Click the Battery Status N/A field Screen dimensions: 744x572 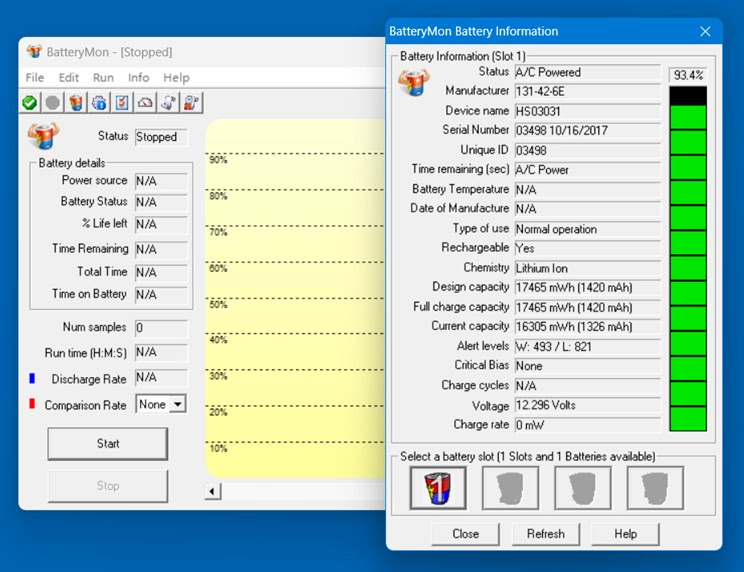pyautogui.click(x=161, y=202)
